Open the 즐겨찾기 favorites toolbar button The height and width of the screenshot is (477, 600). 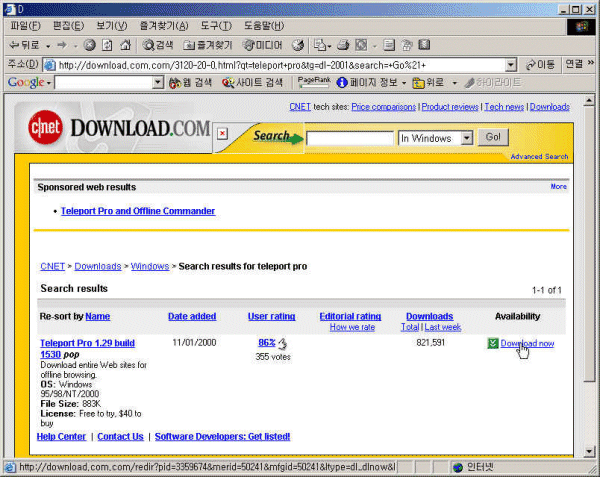pos(207,45)
